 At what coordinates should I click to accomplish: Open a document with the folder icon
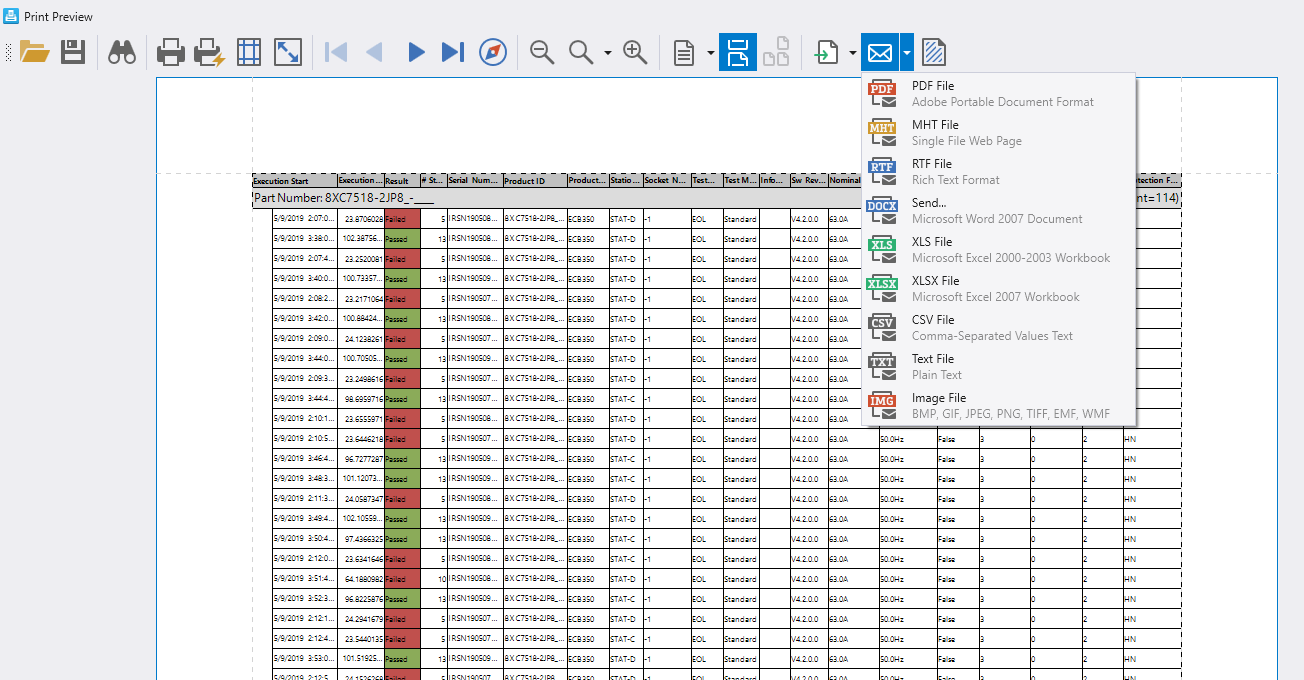click(x=35, y=52)
